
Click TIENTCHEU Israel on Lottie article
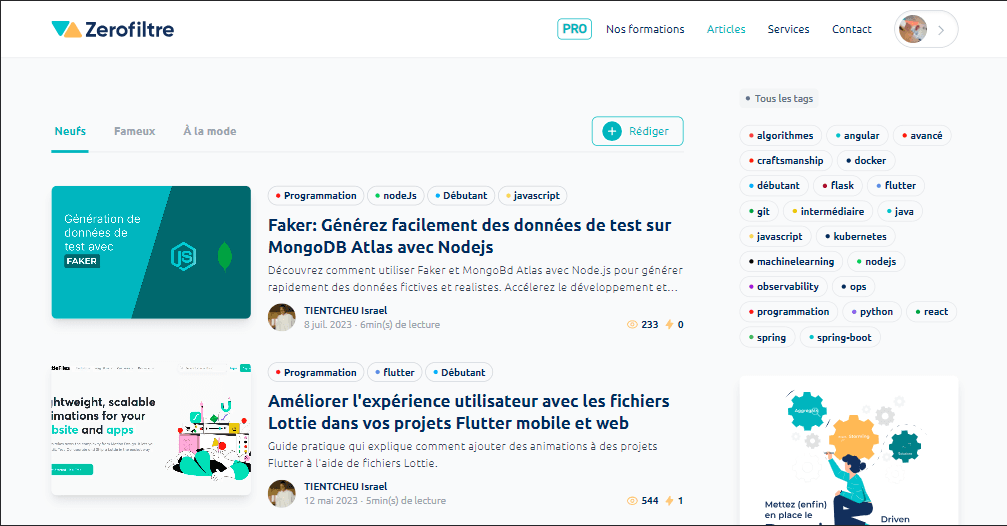coord(346,486)
